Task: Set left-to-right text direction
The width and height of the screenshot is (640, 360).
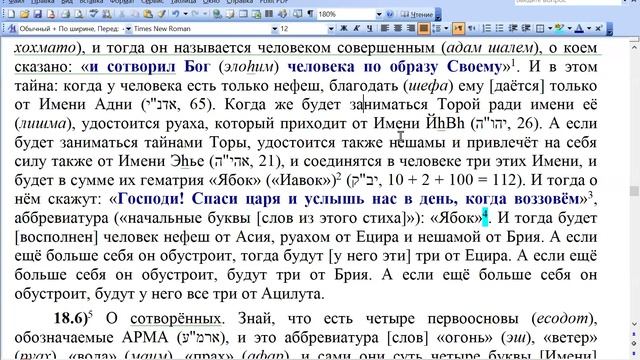Action: 458,28
